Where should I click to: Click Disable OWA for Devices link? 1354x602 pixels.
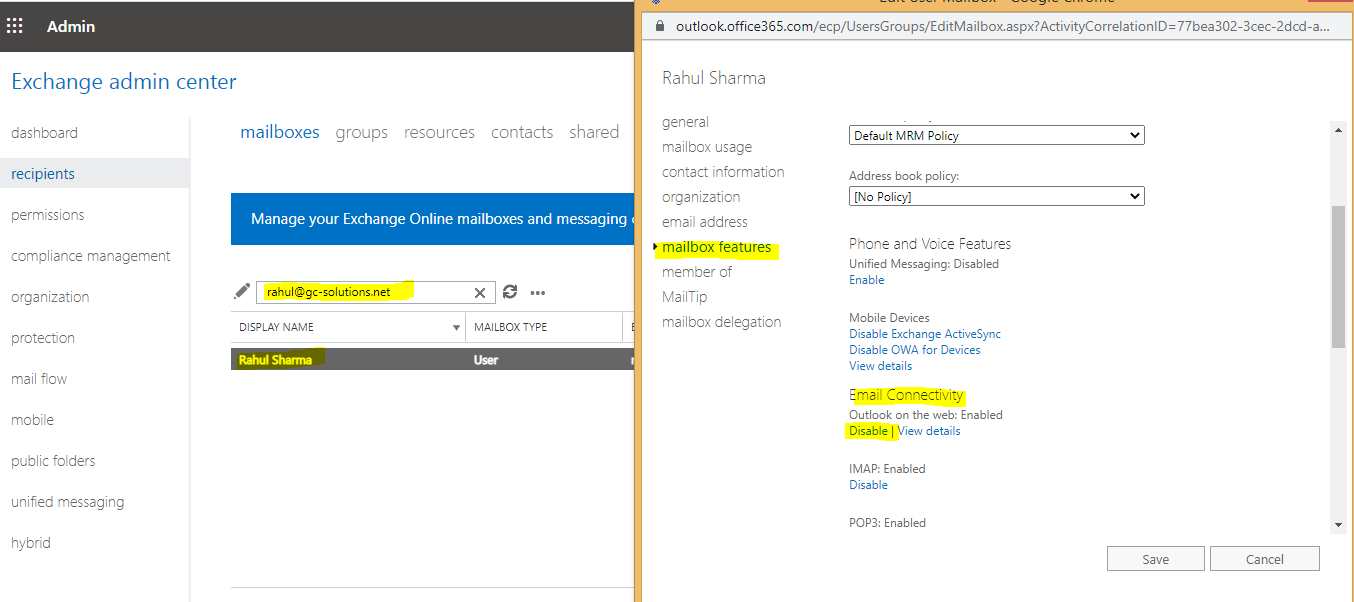915,350
